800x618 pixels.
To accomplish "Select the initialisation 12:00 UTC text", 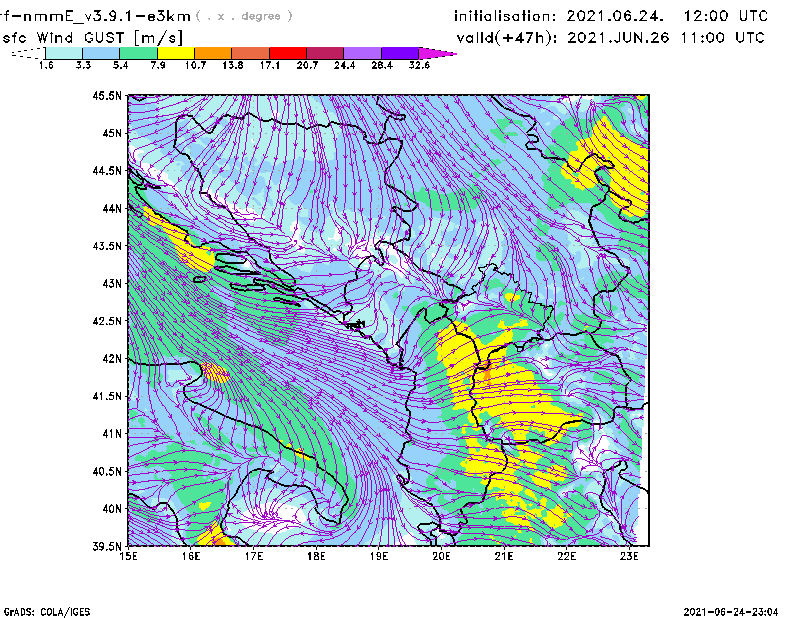I will (611, 16).
